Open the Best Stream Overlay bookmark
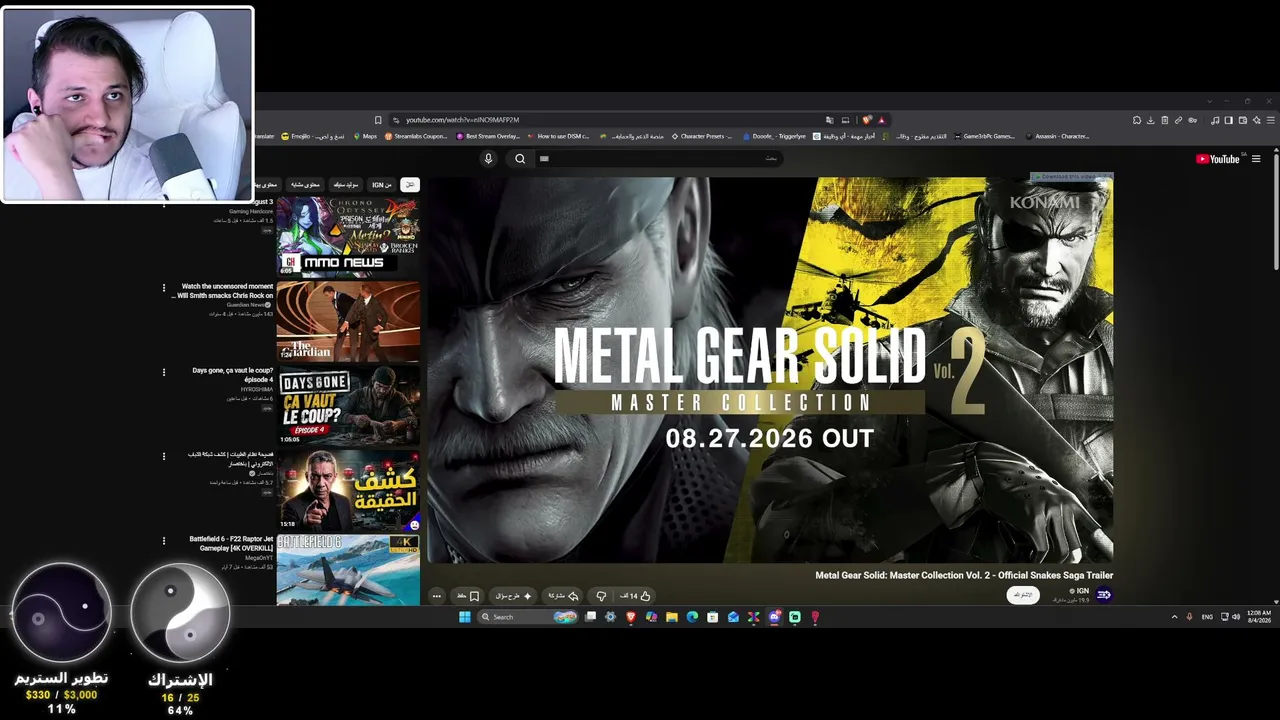The width and height of the screenshot is (1280, 720). point(488,136)
